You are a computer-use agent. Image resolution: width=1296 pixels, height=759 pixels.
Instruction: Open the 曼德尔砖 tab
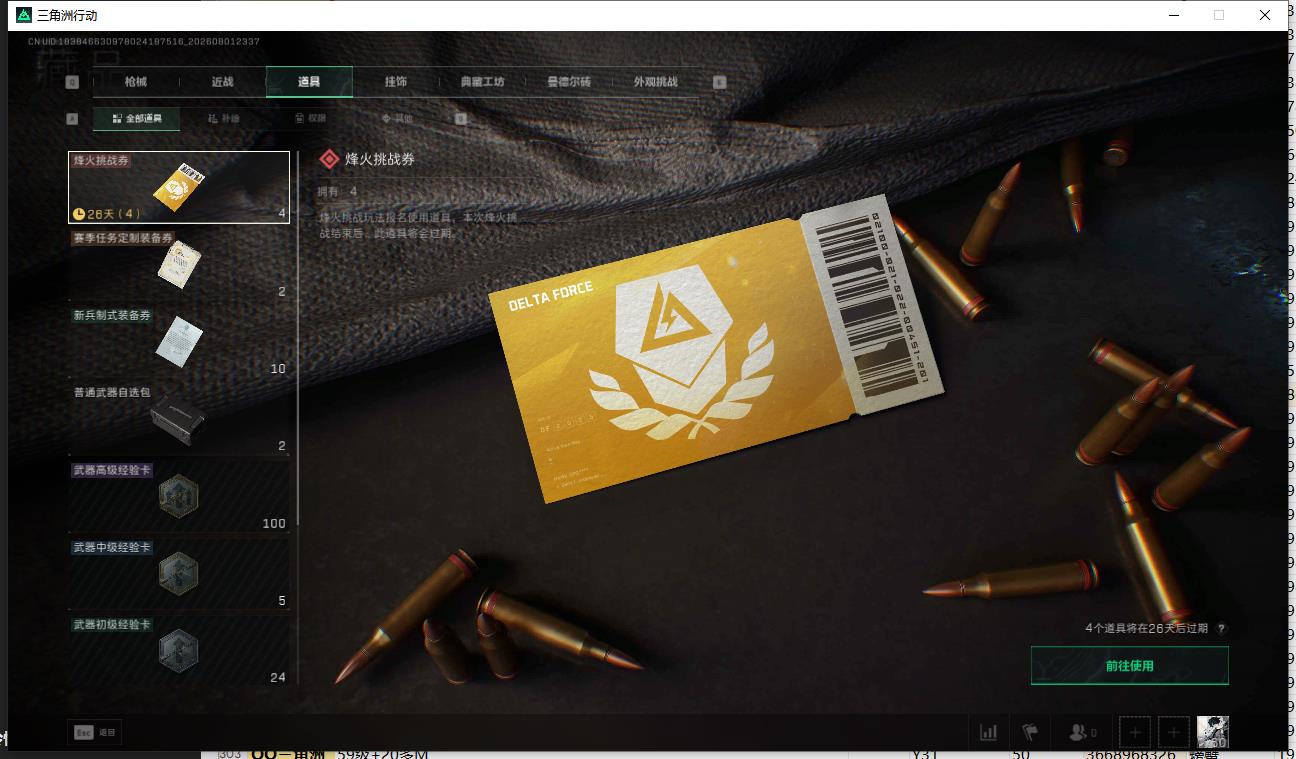coord(569,82)
